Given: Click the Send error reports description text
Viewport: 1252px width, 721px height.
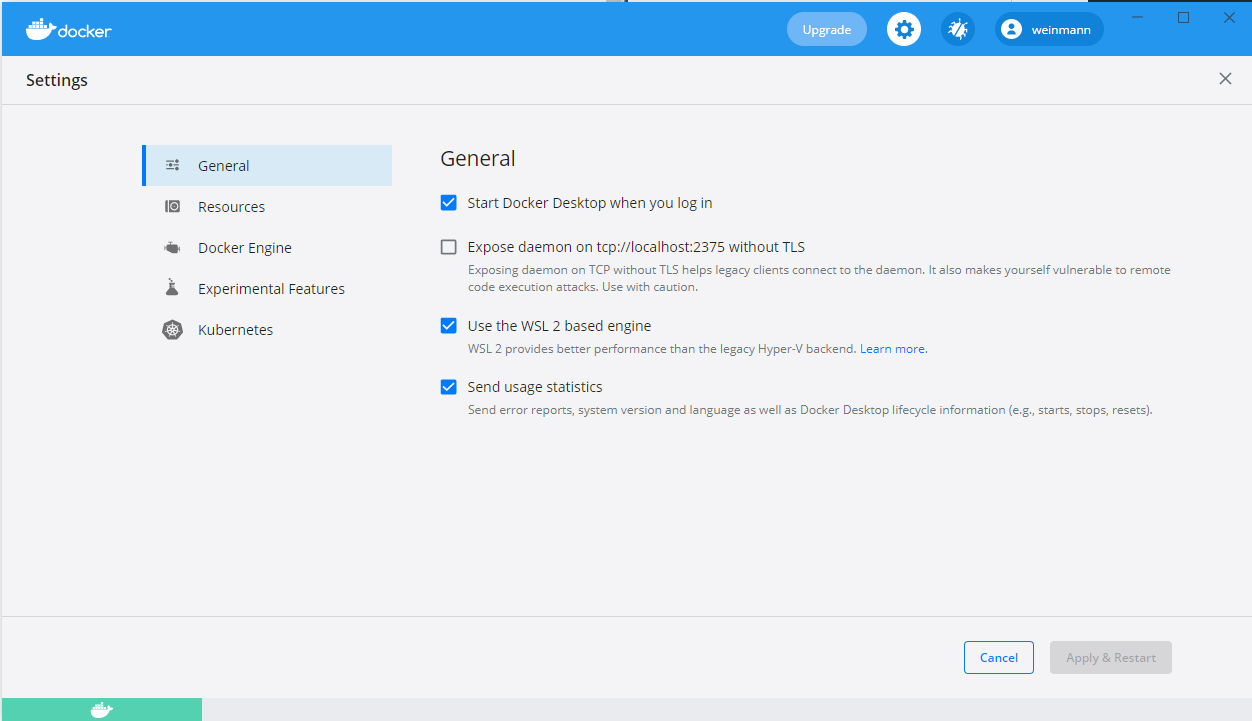Looking at the screenshot, I should [810, 409].
